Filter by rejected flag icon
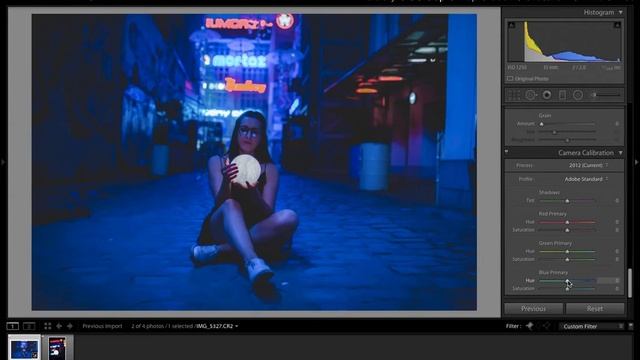Image resolution: width=640 pixels, height=360 pixels. pyautogui.click(x=547, y=326)
